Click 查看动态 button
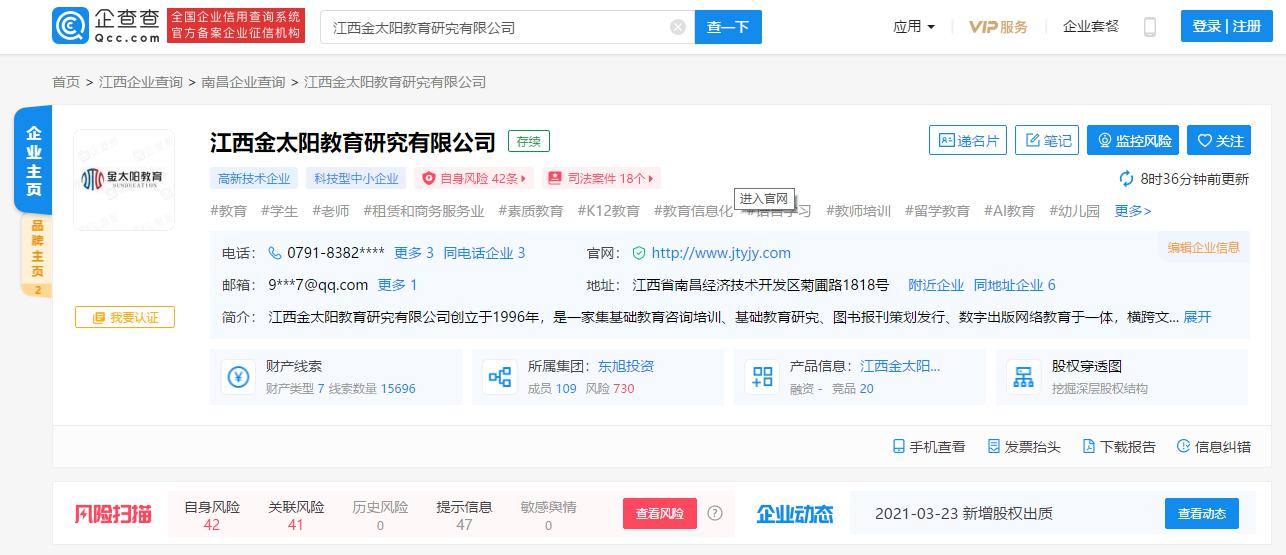 pyautogui.click(x=1202, y=513)
